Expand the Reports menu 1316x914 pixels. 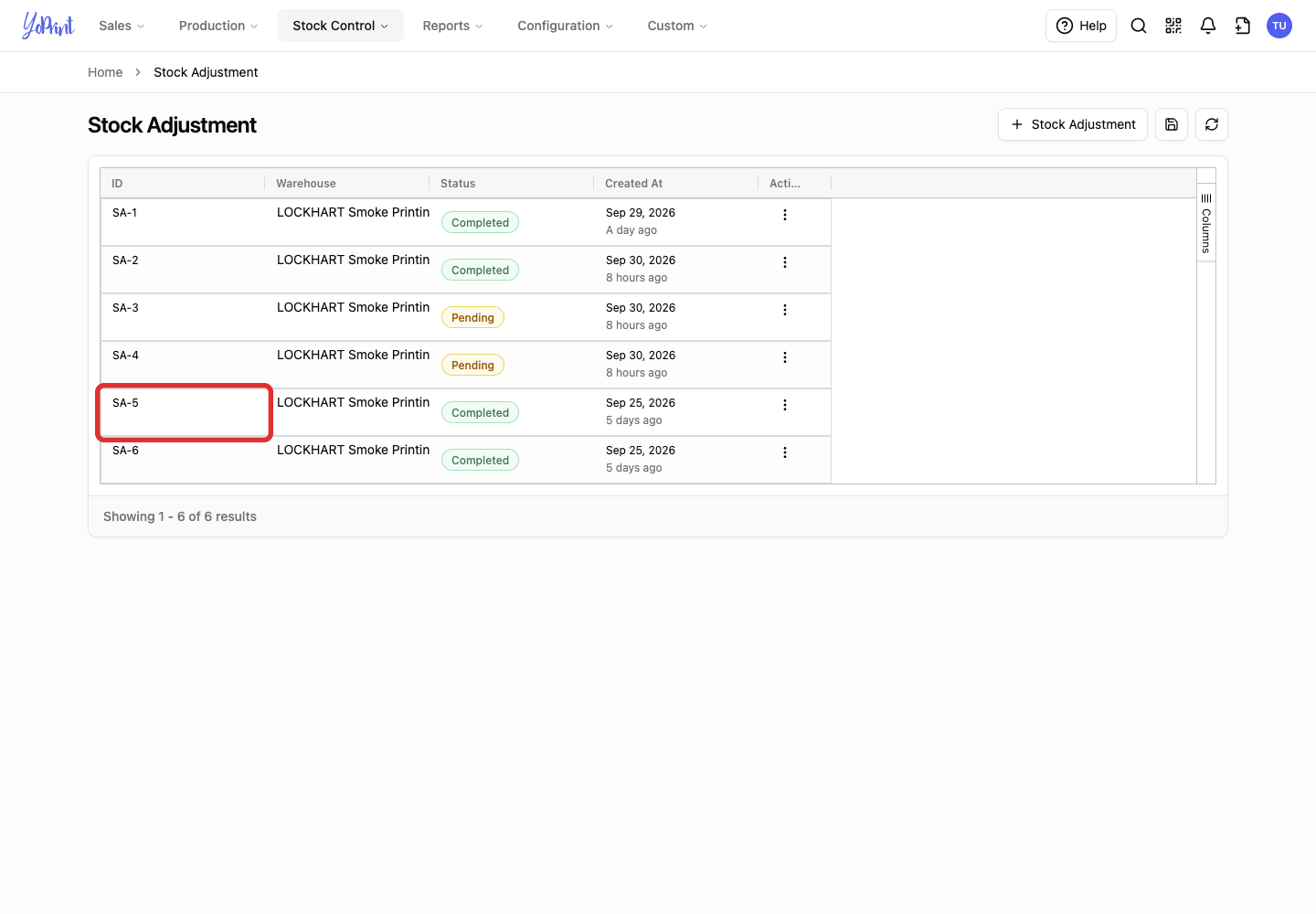click(x=452, y=26)
